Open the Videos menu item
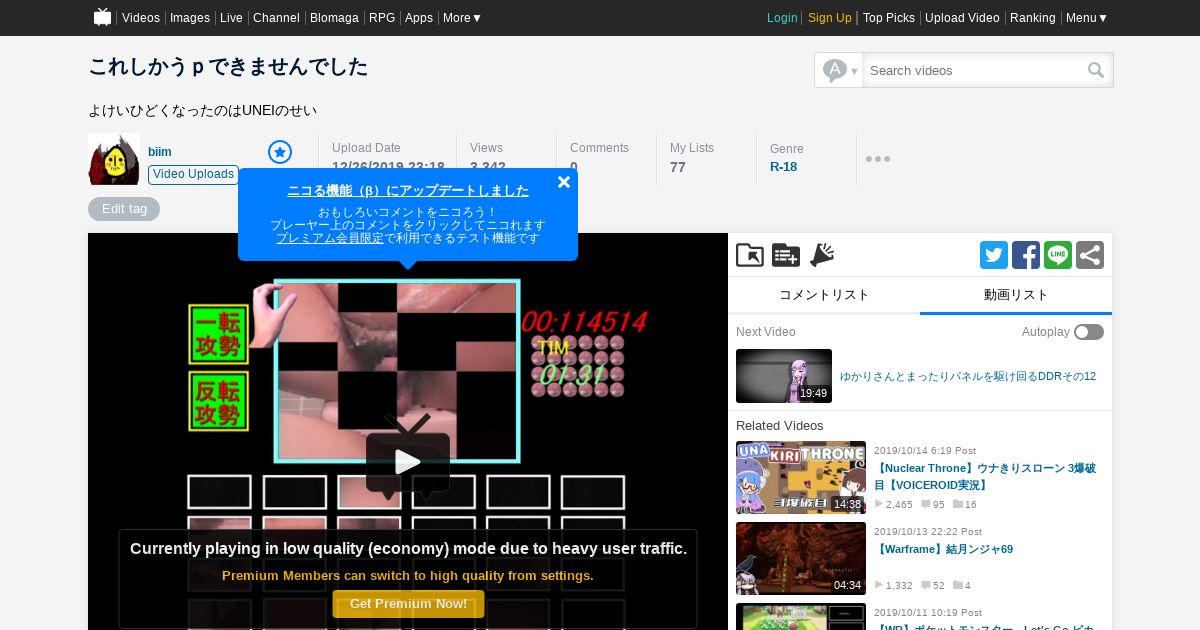 click(x=141, y=18)
